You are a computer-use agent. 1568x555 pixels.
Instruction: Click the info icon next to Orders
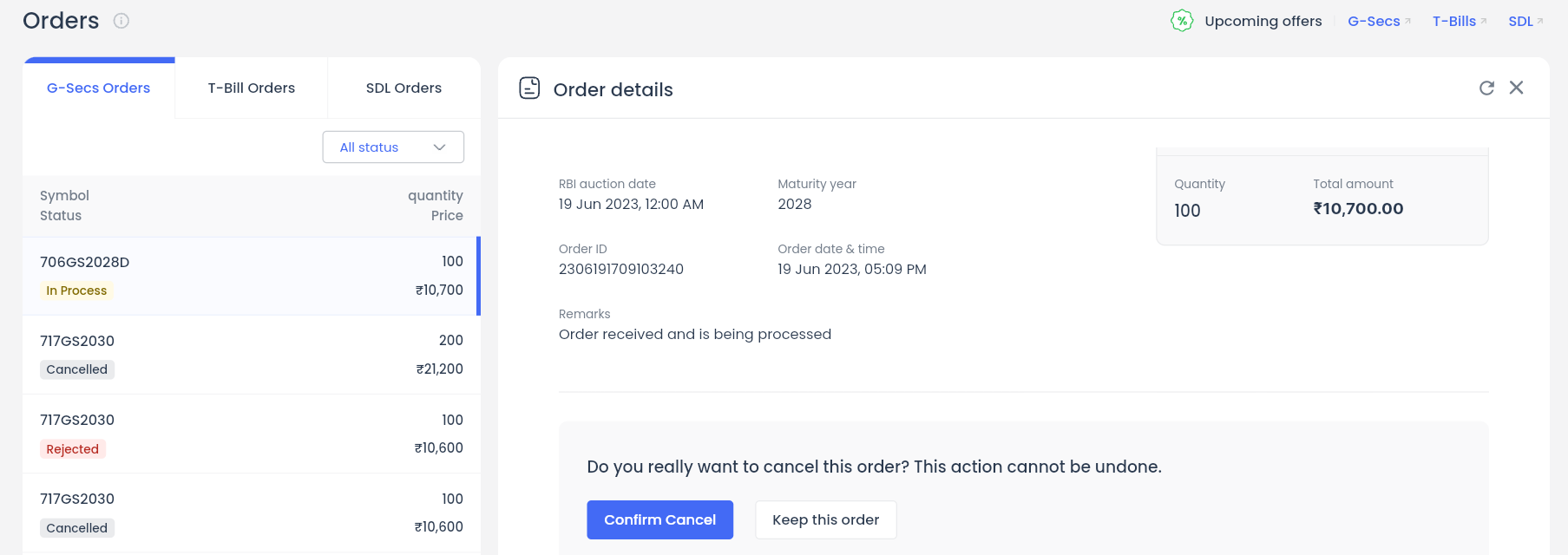(121, 21)
